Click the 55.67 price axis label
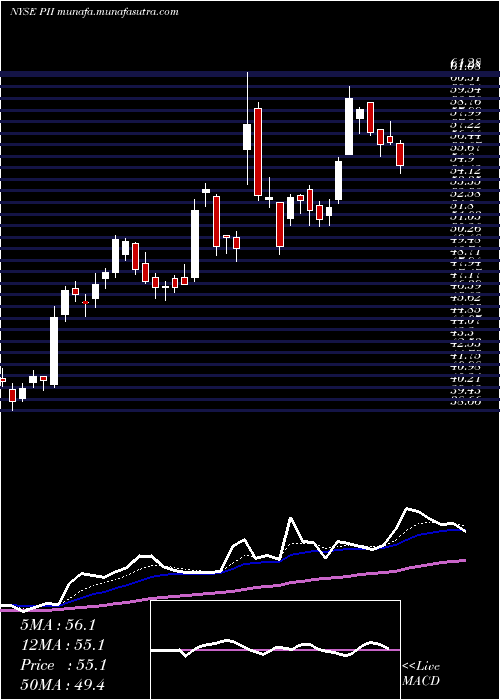This screenshot has height=700, width=500. (x=465, y=148)
